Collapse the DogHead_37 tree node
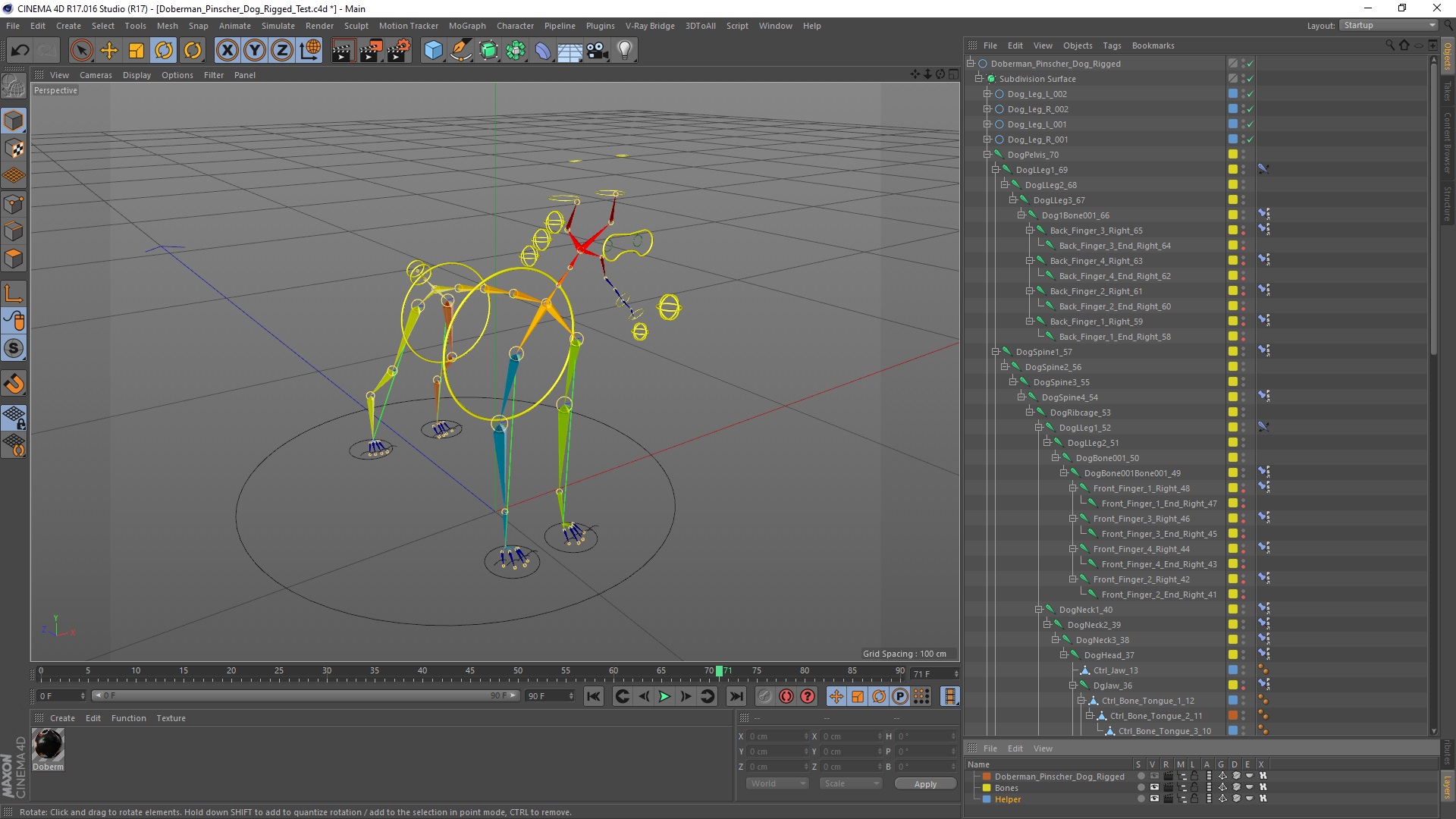 tap(1063, 655)
